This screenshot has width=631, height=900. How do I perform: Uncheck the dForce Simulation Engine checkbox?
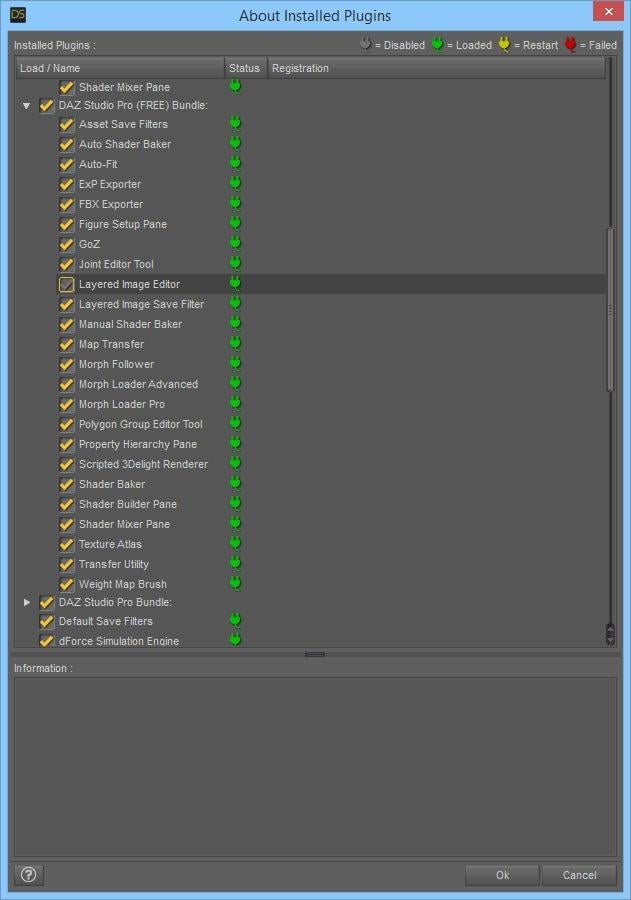[47, 640]
